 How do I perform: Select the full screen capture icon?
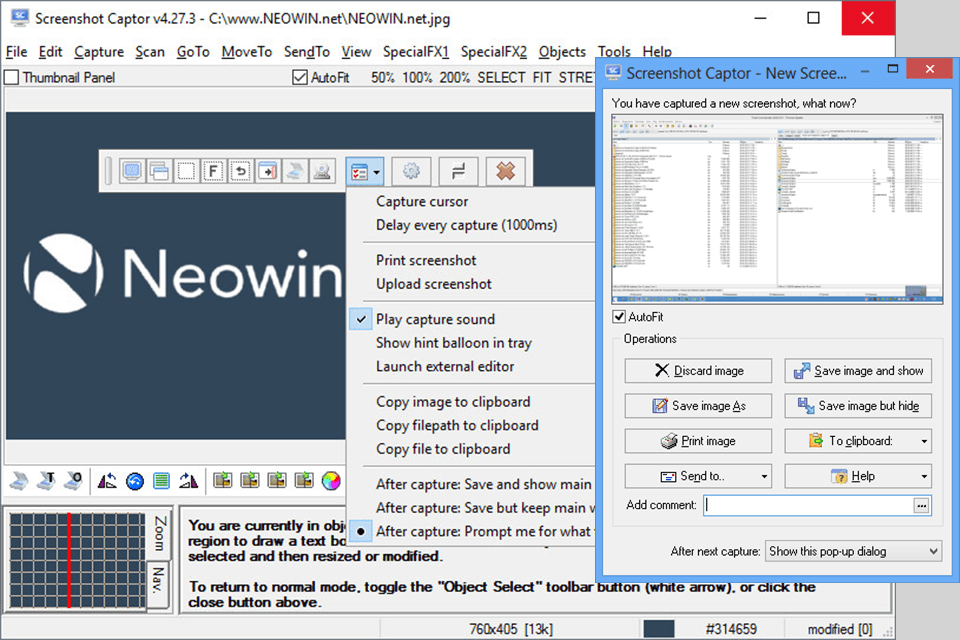click(134, 171)
